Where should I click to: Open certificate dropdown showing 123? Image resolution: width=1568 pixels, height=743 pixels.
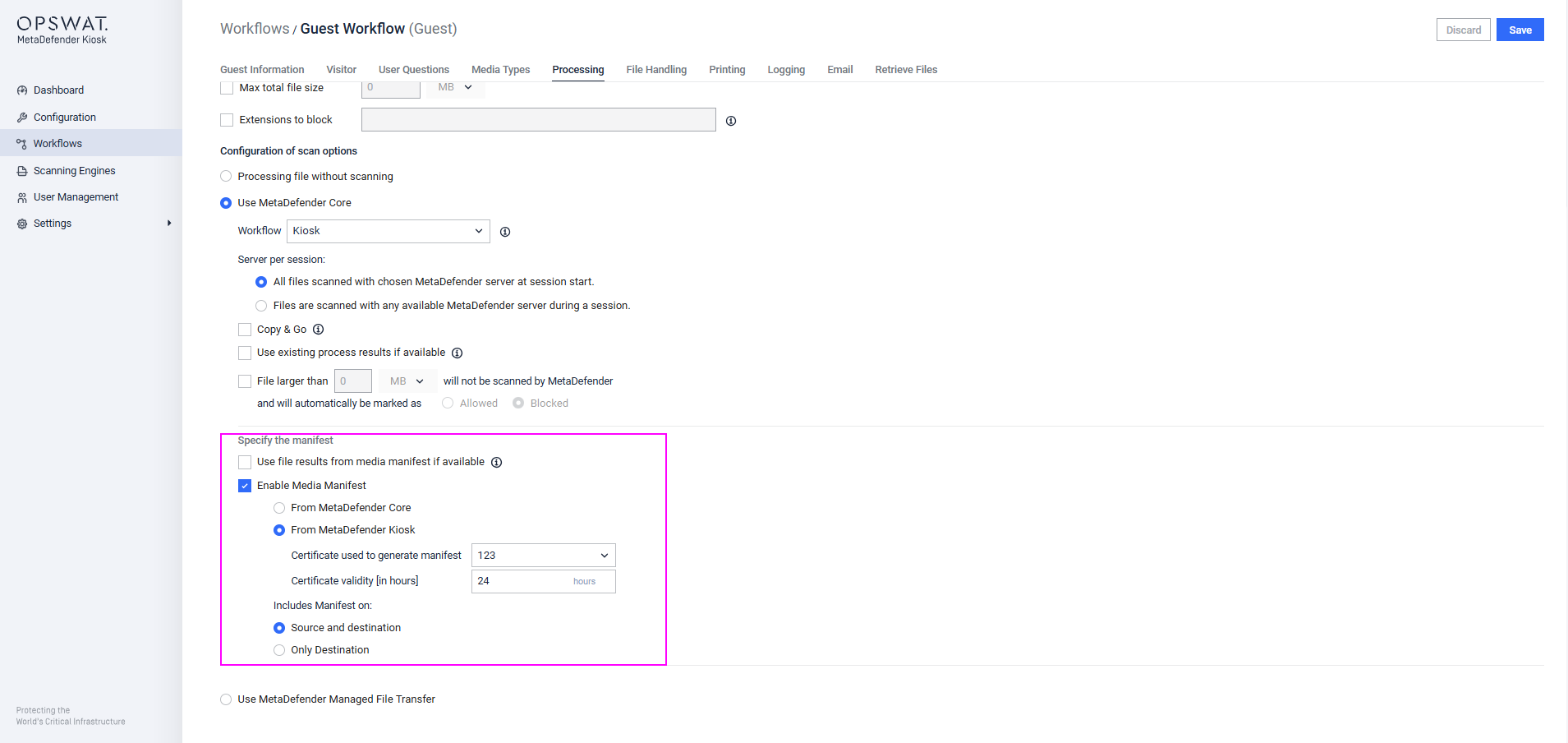pyautogui.click(x=544, y=556)
